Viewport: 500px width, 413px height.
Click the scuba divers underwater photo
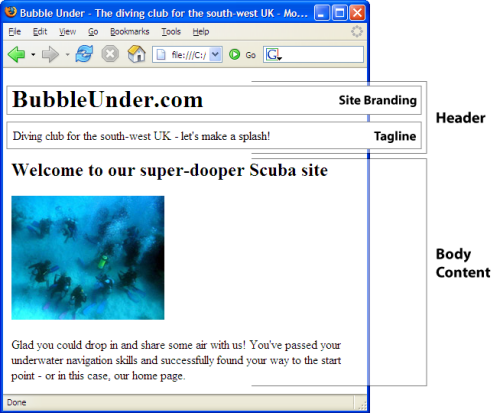click(88, 258)
